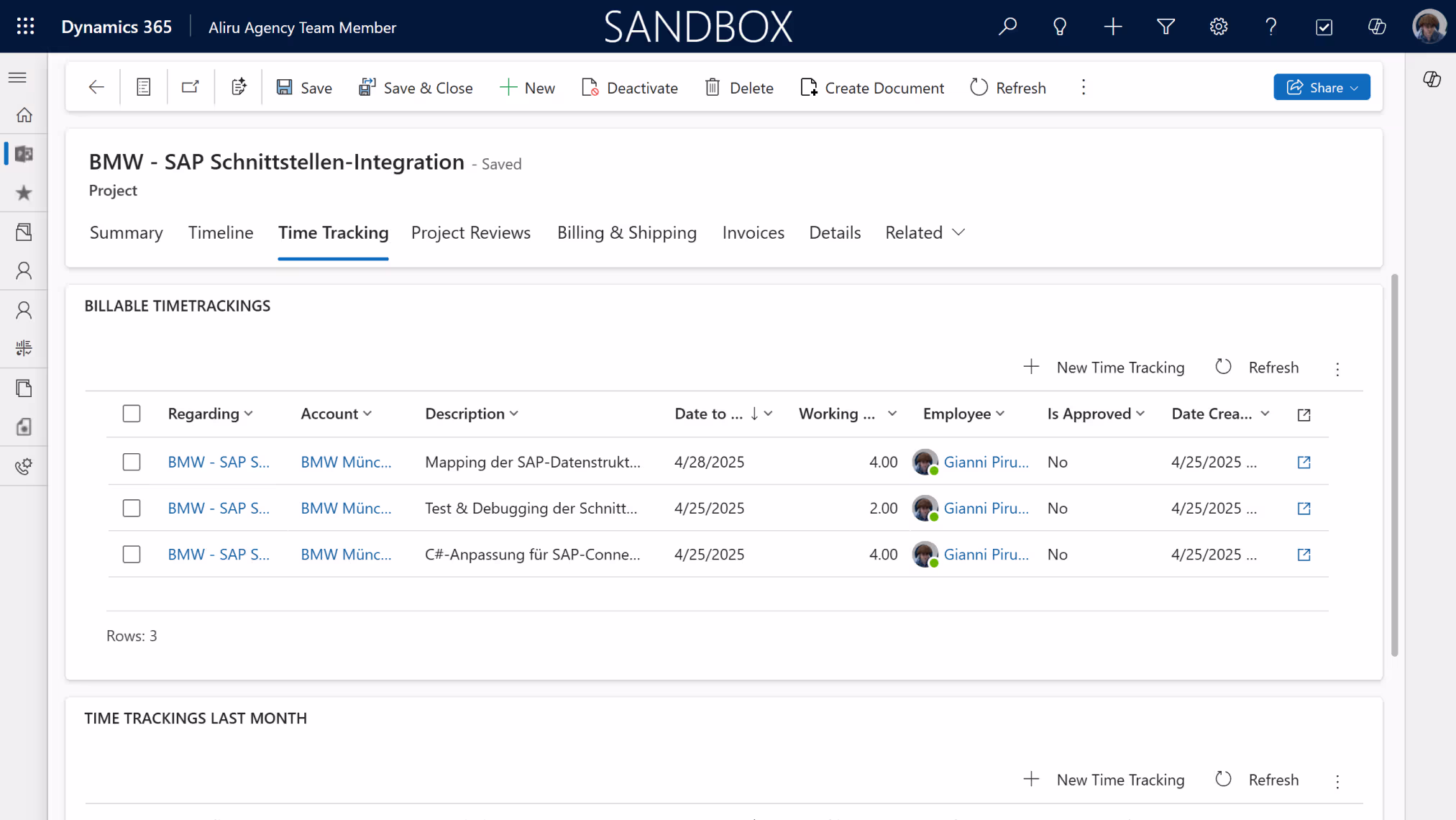The width and height of the screenshot is (1456, 820).
Task: Open more options in Billable Timetrackings grid
Action: pyautogui.click(x=1337, y=368)
